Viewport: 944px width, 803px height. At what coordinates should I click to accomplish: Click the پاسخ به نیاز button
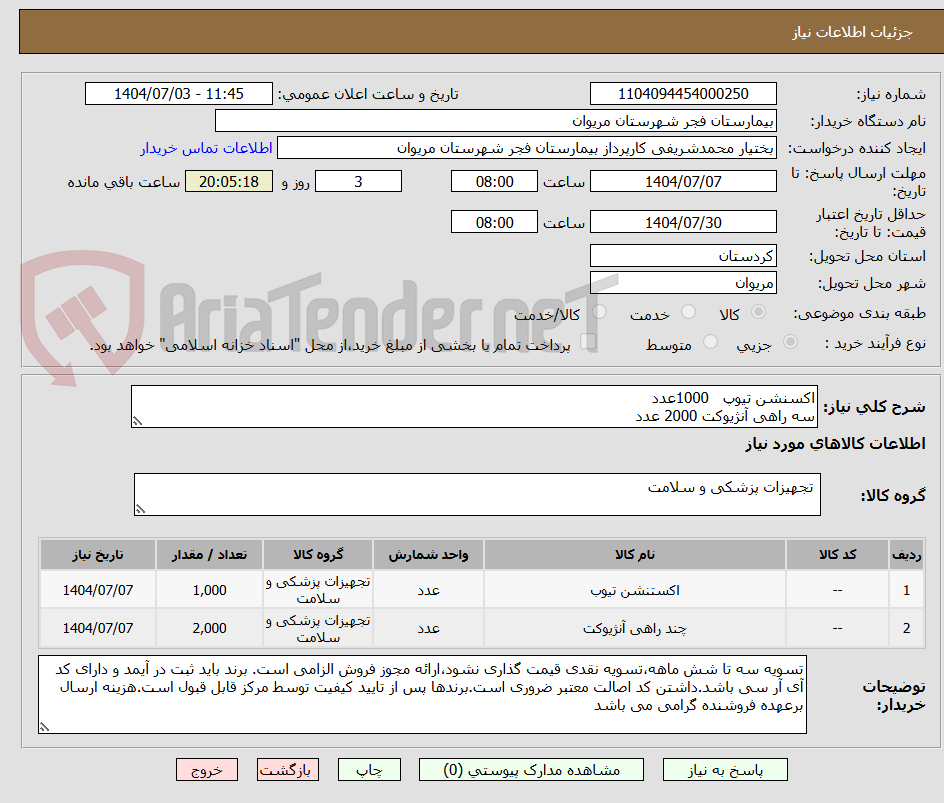click(725, 769)
